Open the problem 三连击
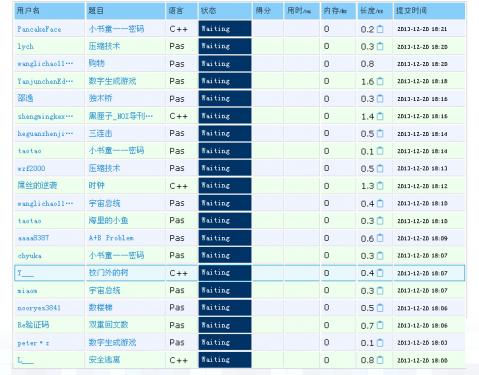479x375 pixels. tap(100, 134)
